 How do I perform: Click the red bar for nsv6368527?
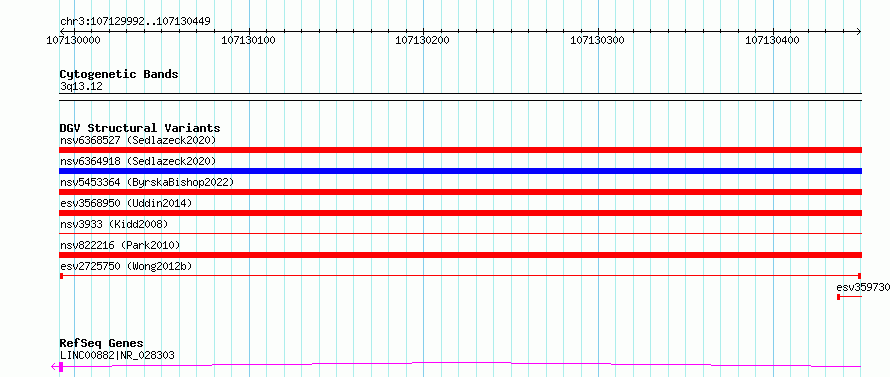click(x=460, y=150)
